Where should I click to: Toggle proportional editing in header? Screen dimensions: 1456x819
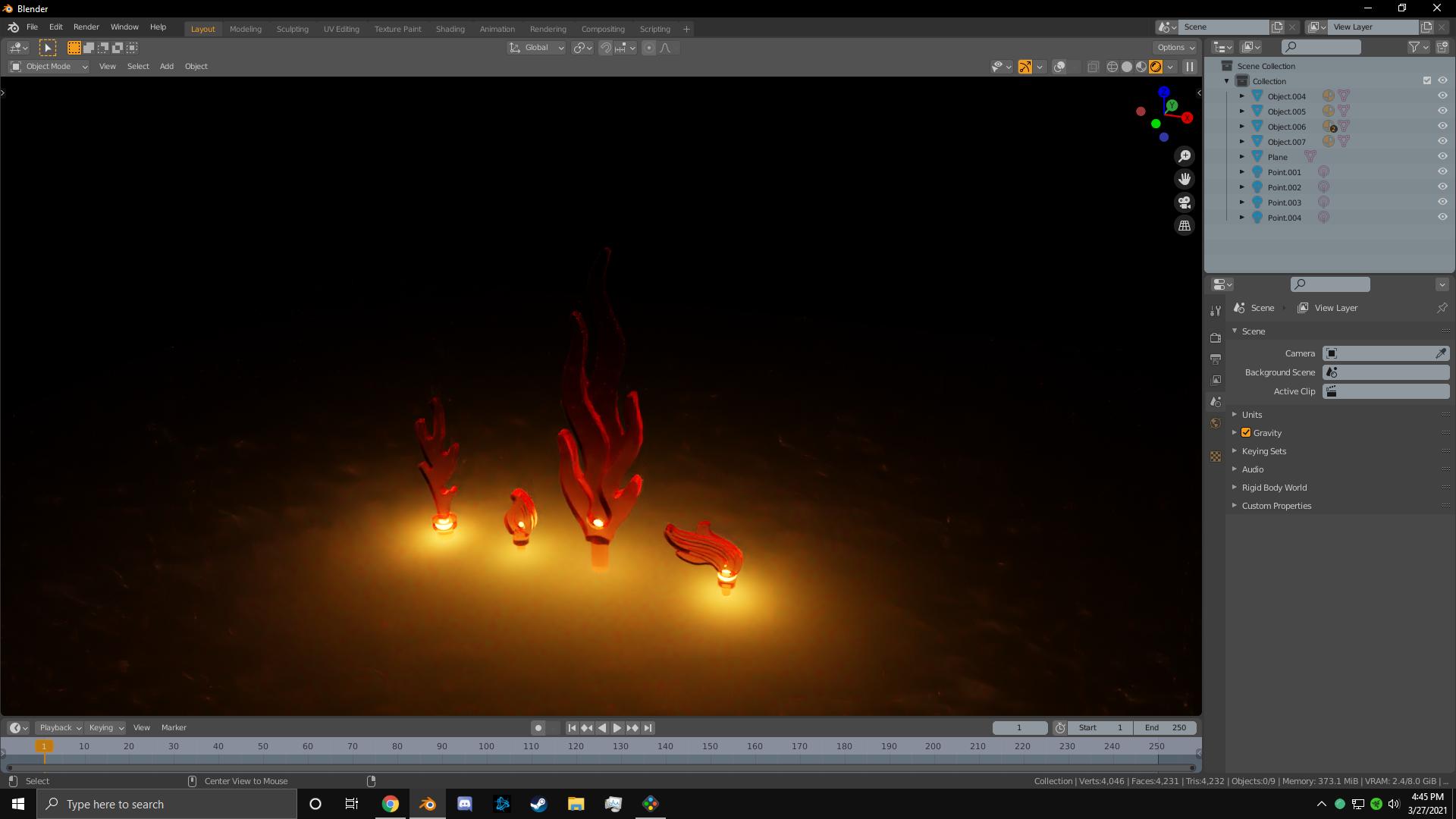648,48
